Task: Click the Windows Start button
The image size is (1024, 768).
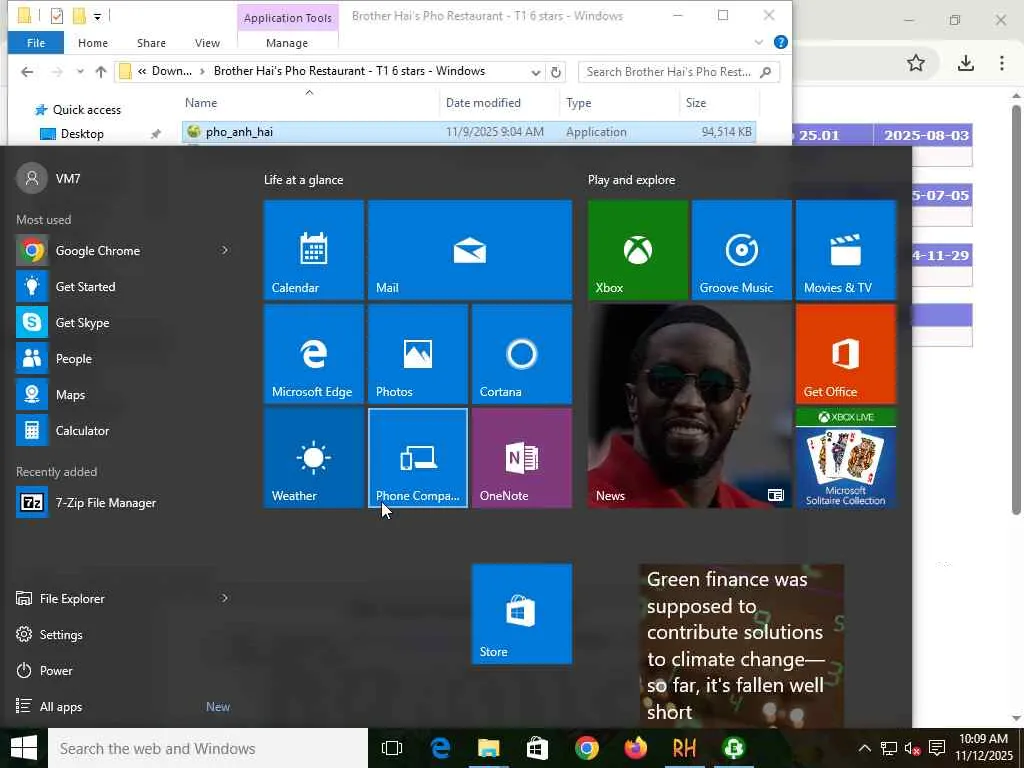Action: [24, 748]
